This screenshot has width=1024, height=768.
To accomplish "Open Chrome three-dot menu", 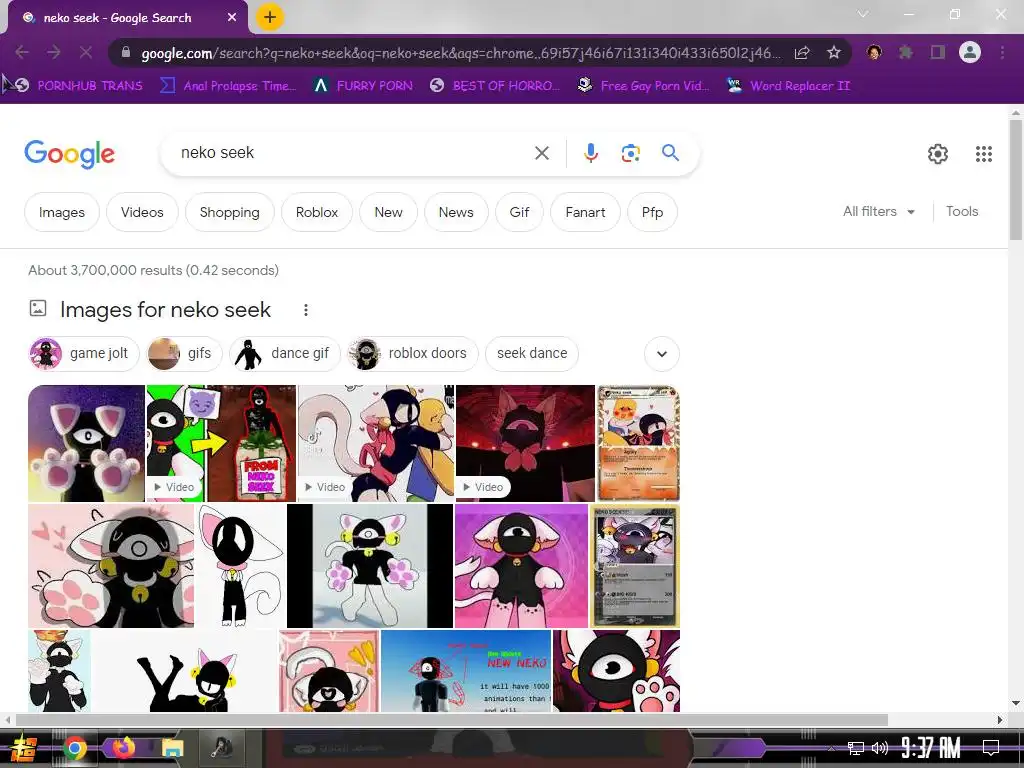I will 1002,52.
